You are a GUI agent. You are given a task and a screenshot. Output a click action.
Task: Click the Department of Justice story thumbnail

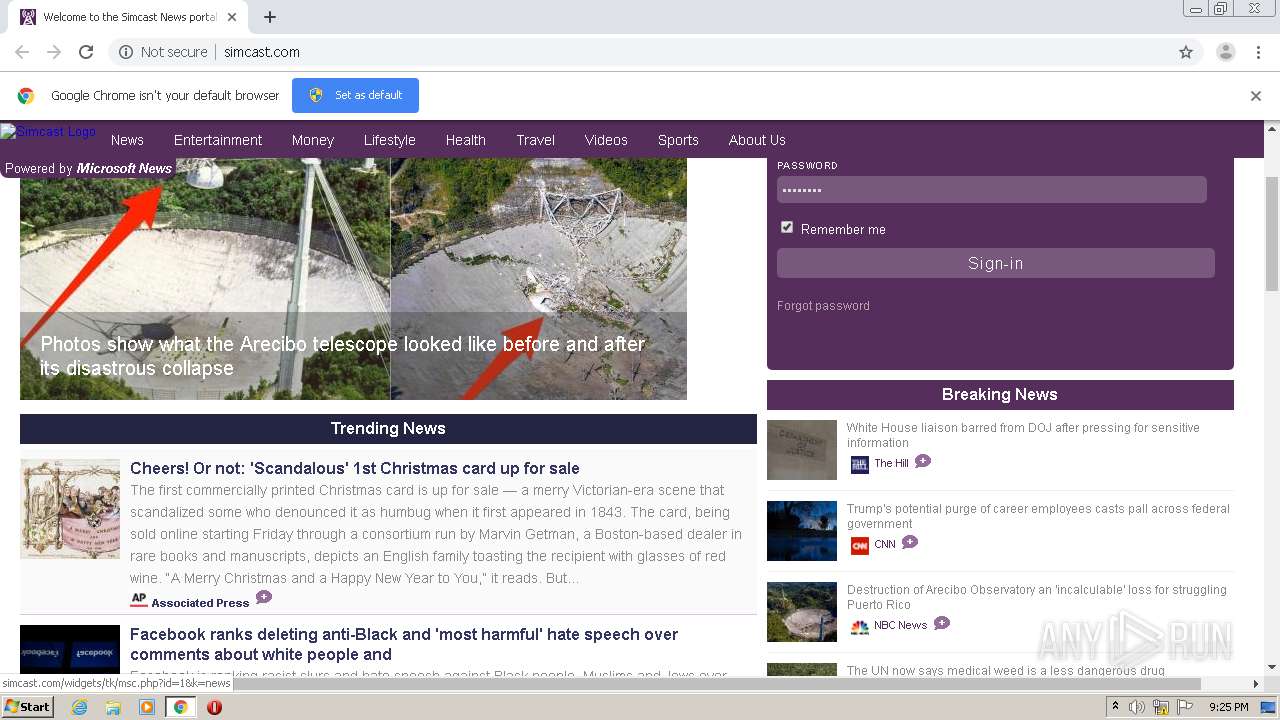click(802, 450)
